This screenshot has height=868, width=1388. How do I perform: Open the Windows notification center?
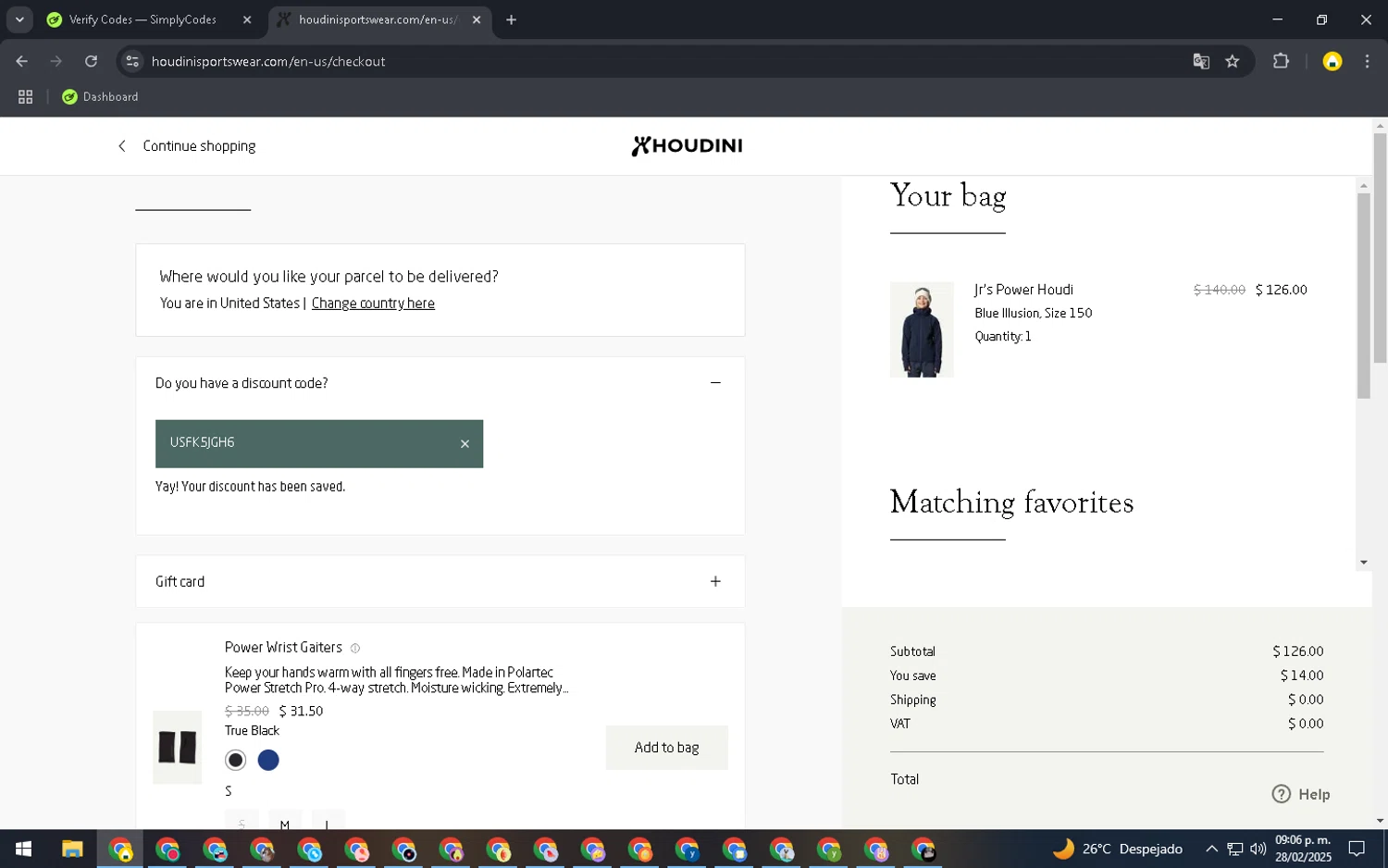[x=1357, y=849]
